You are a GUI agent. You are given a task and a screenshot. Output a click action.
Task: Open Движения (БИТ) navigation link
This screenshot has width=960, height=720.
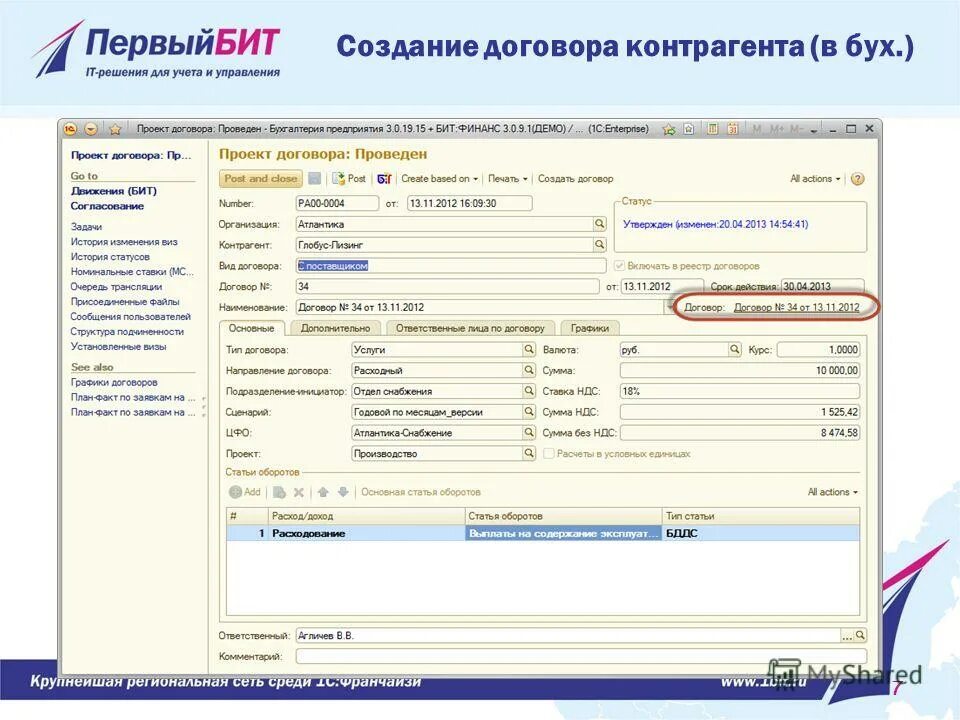point(114,191)
